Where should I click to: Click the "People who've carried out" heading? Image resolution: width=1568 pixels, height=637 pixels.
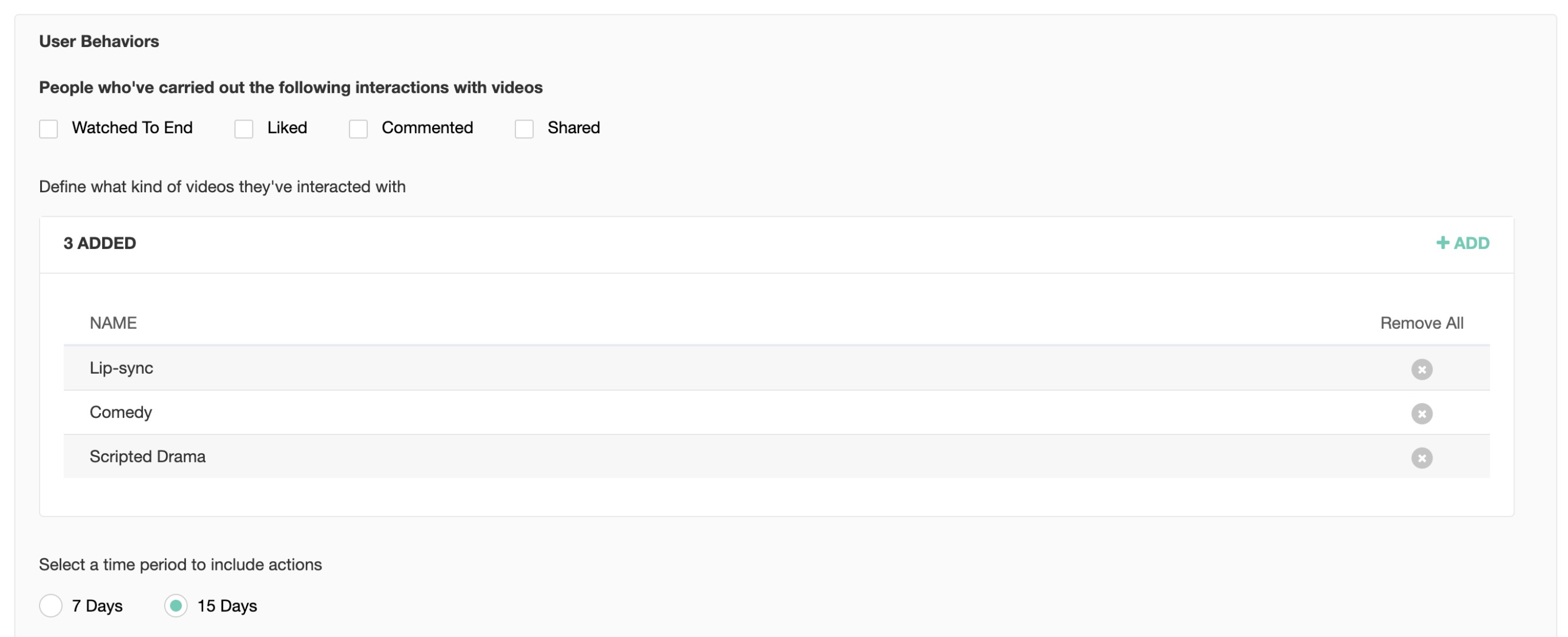point(290,88)
